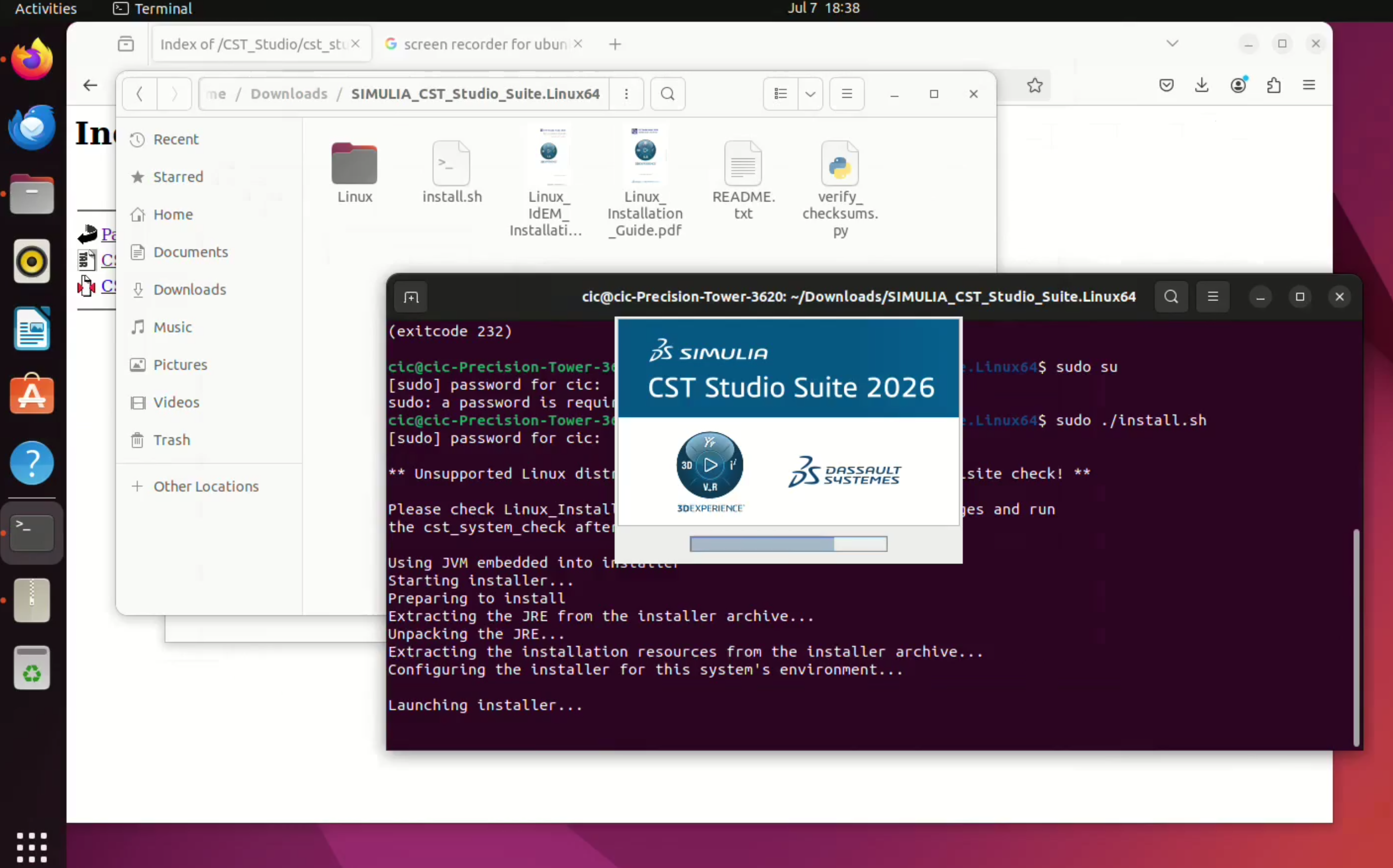Select the install.sh script file
The height and width of the screenshot is (868, 1393).
(x=452, y=172)
